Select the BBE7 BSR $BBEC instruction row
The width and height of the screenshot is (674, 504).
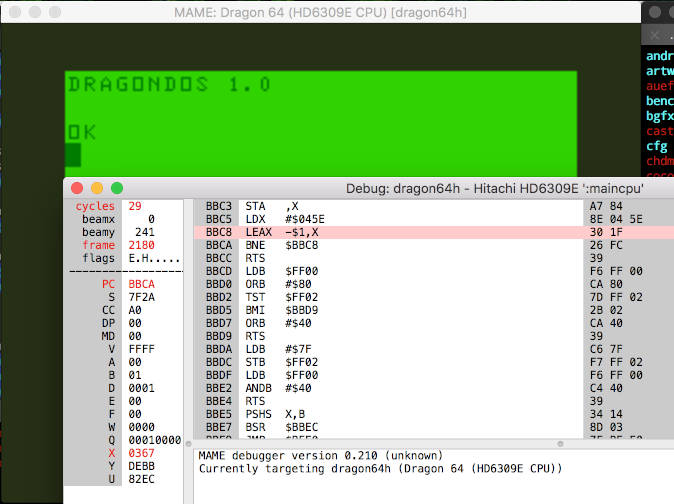(434, 427)
